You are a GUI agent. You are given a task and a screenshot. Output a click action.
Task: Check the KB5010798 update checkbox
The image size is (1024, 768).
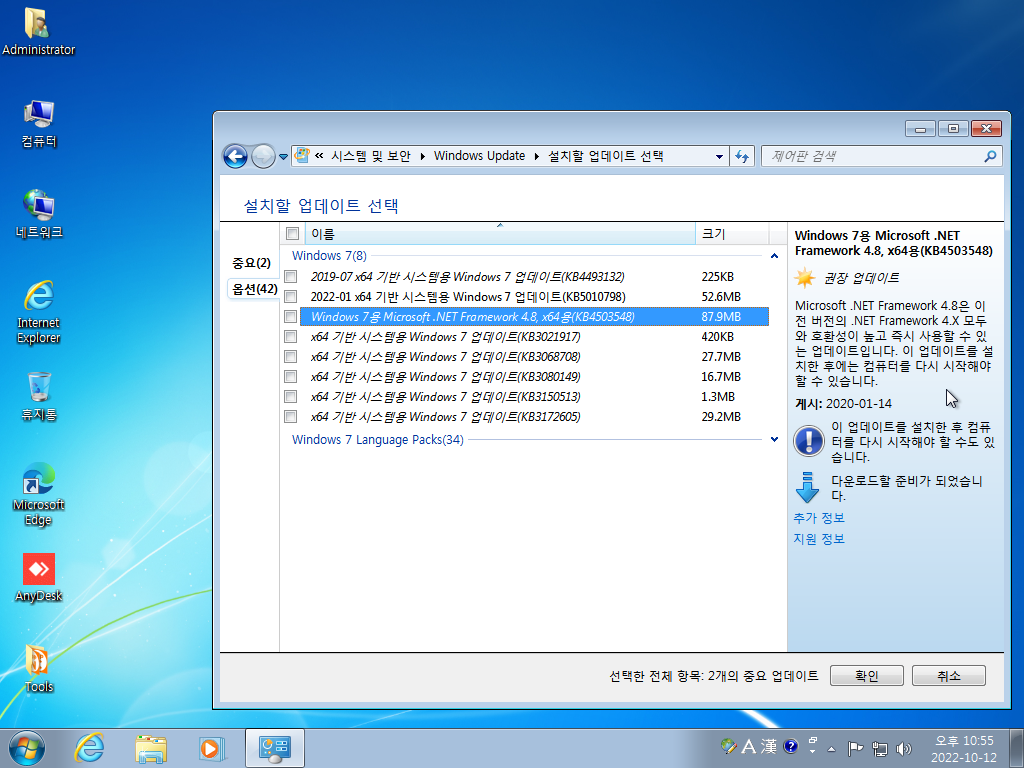(x=291, y=296)
